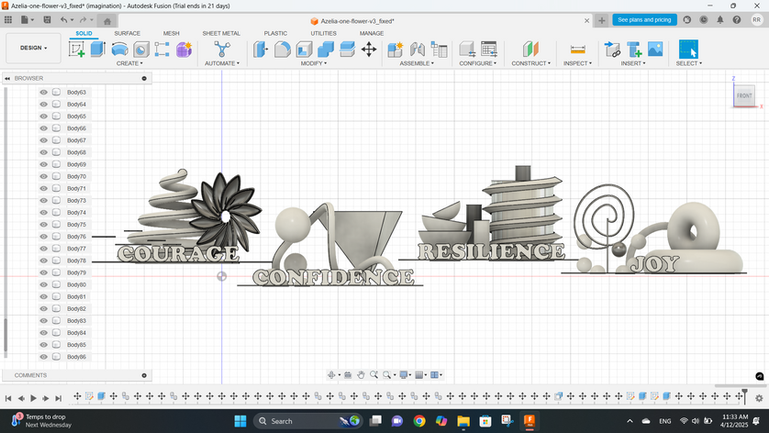Viewport: 769px width, 433px height.
Task: Play the timeline animation
Action: click(x=33, y=398)
